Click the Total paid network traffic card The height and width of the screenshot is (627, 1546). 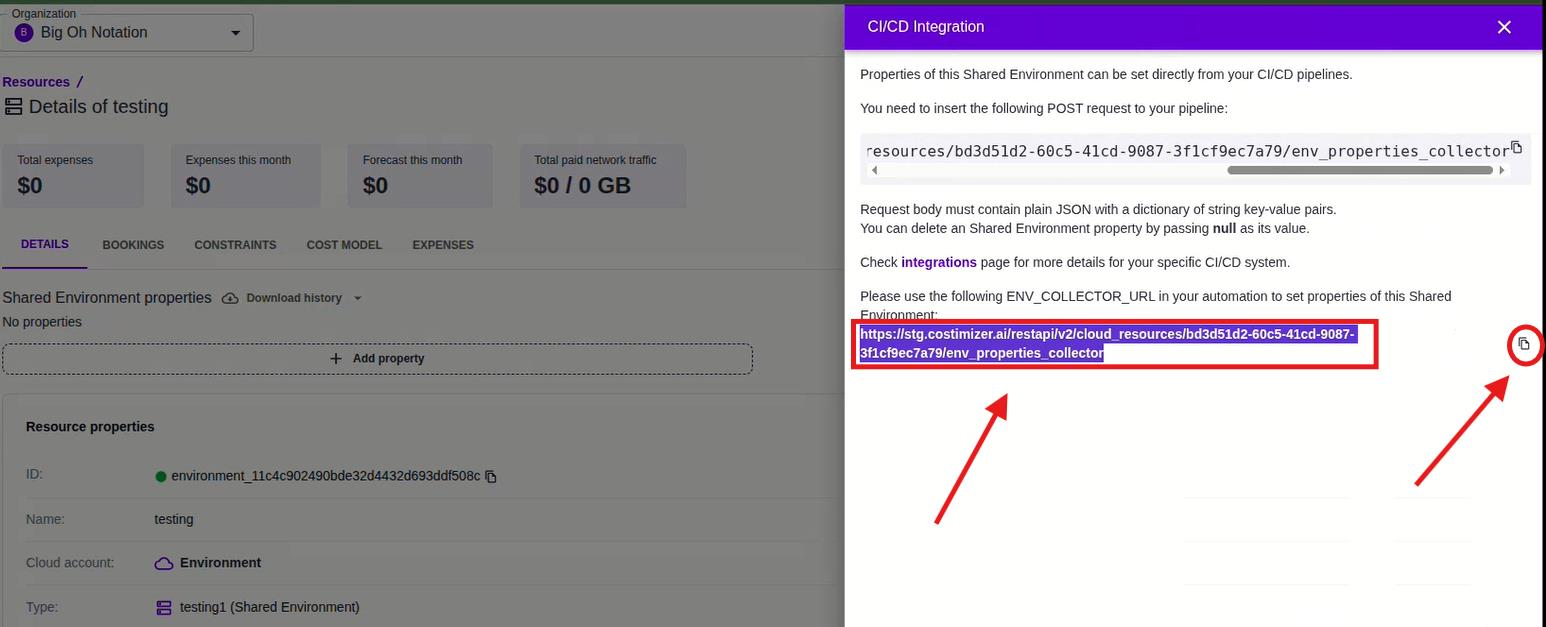[x=603, y=176]
